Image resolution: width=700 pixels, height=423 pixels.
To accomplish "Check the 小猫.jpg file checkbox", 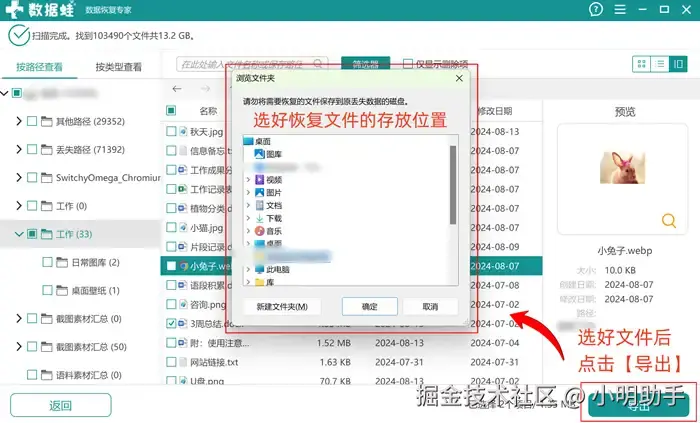I will 171,227.
